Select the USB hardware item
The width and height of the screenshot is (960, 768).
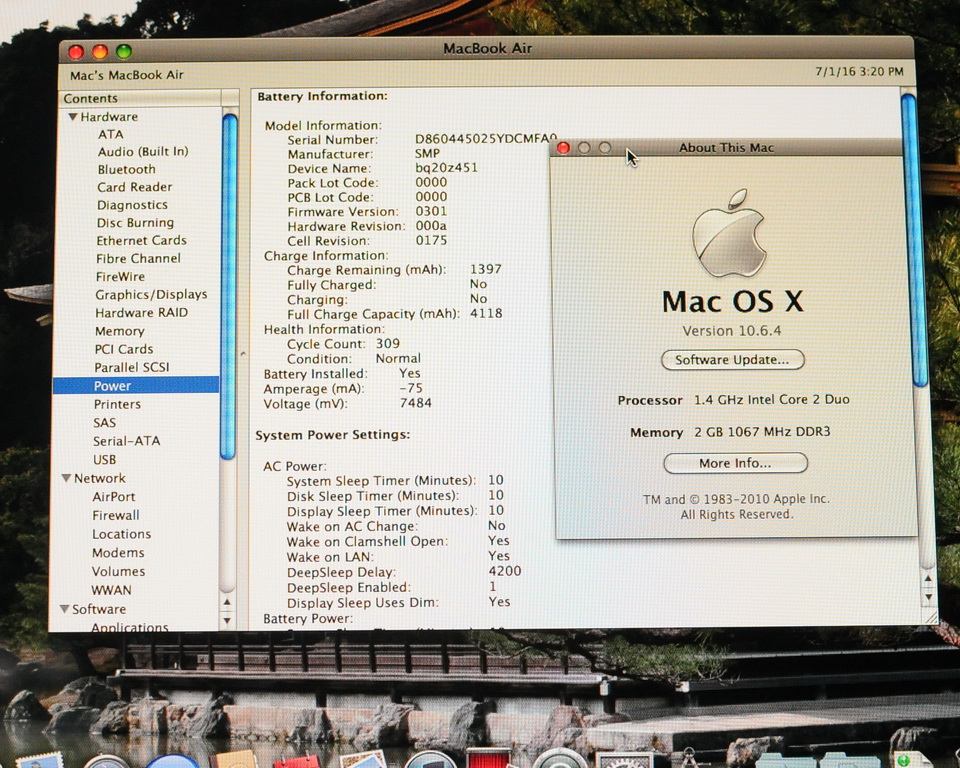(104, 459)
